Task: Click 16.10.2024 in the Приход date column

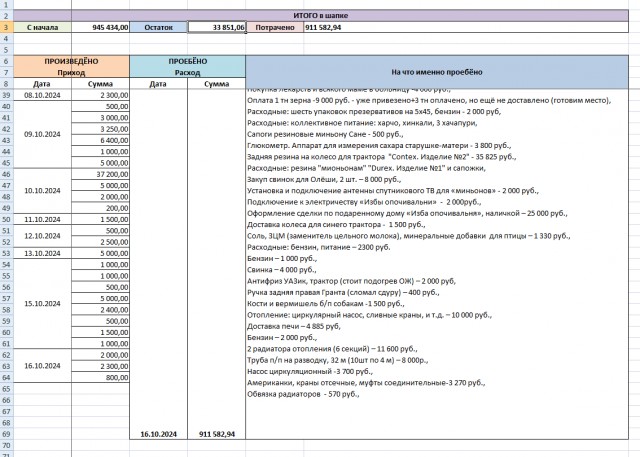Action: (42, 366)
